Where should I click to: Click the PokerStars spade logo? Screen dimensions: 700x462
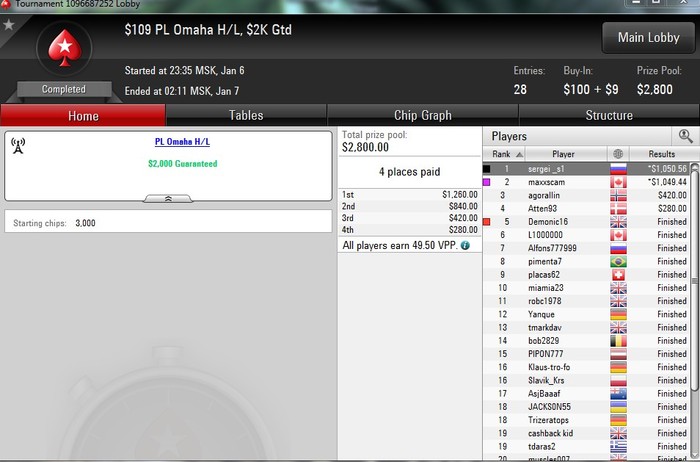(65, 48)
